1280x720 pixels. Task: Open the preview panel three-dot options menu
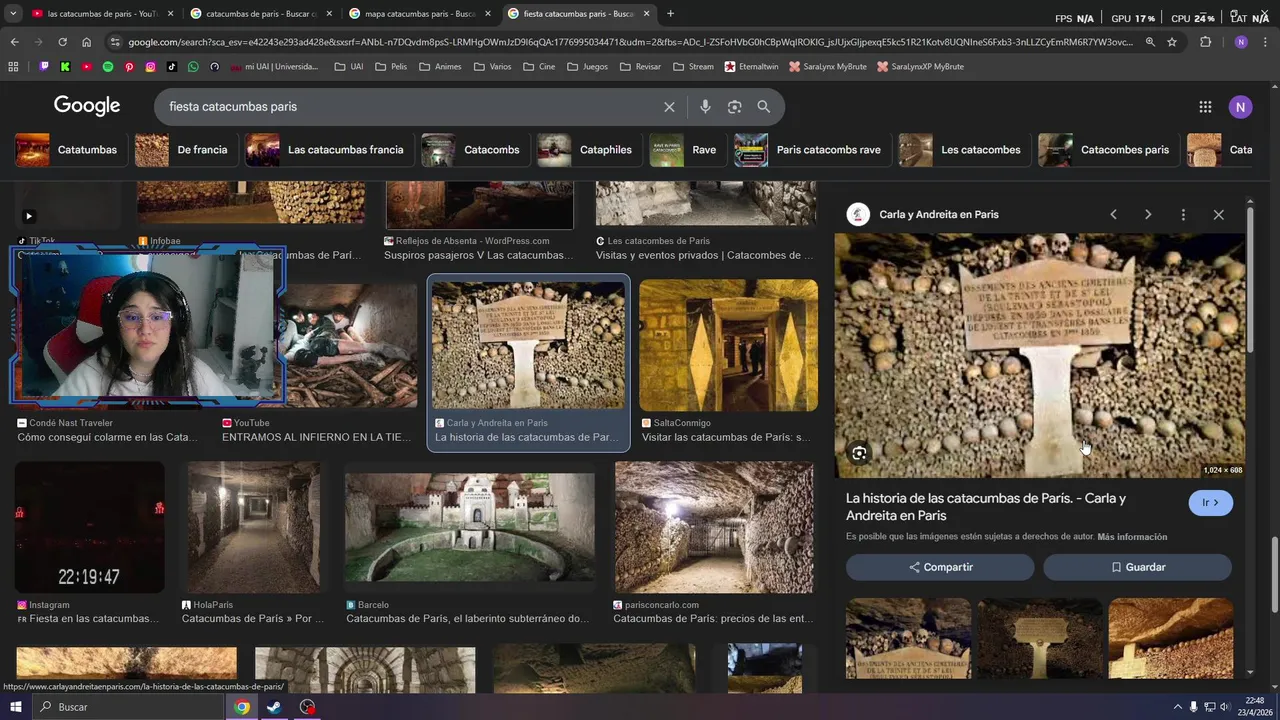1183,215
